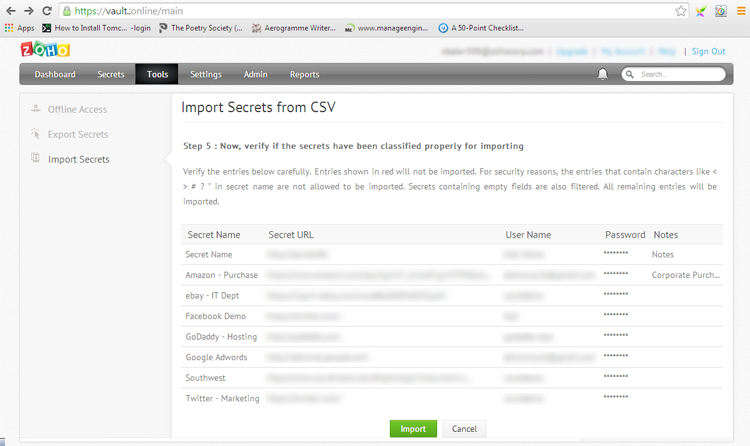Select the 'GoDaddy - Hosting' entry

point(221,337)
